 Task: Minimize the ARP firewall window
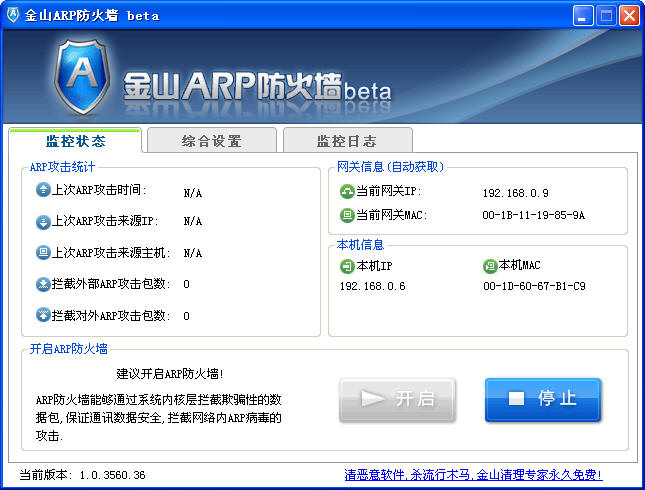[x=583, y=16]
